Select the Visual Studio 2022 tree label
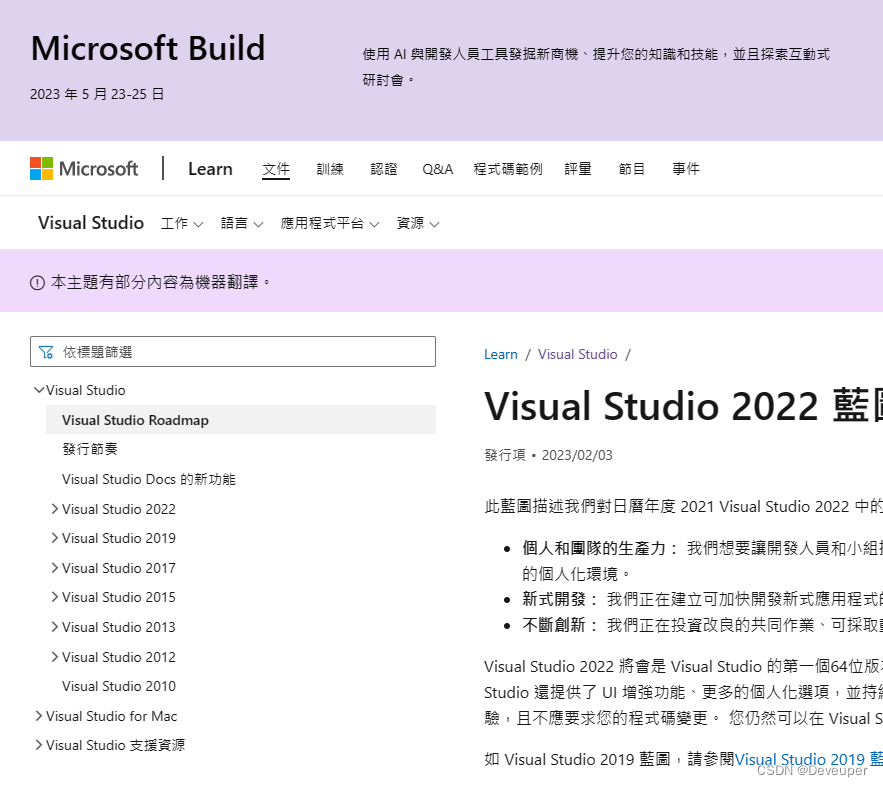Screen dimensions: 883x787 click(119, 509)
